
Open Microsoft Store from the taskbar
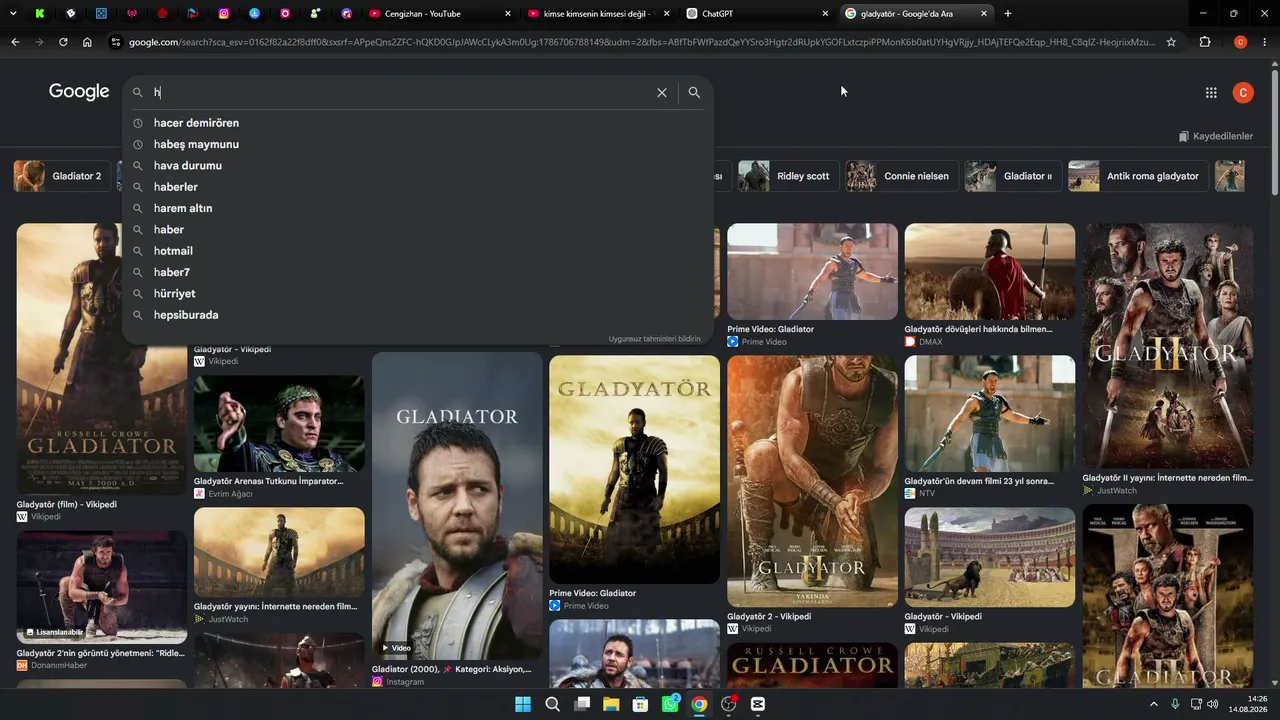click(x=640, y=704)
